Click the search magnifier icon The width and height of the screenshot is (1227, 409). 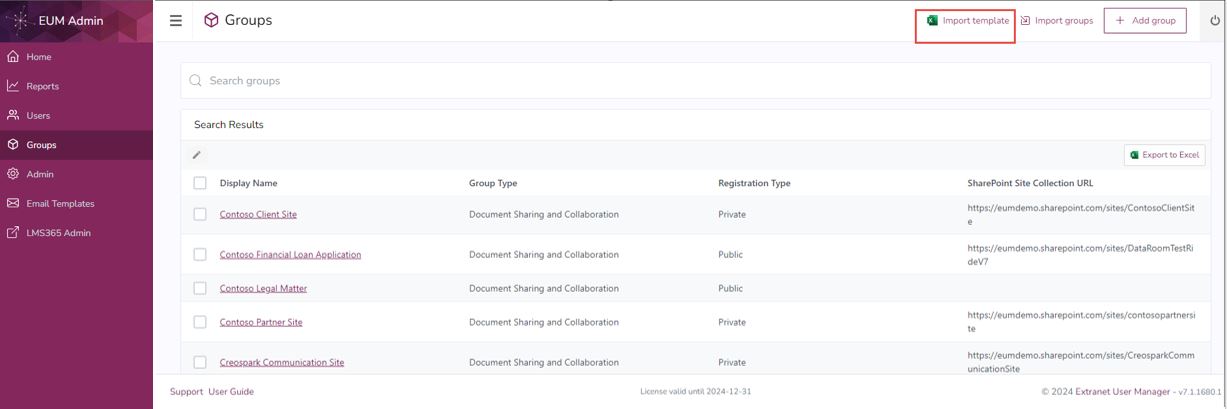point(196,81)
